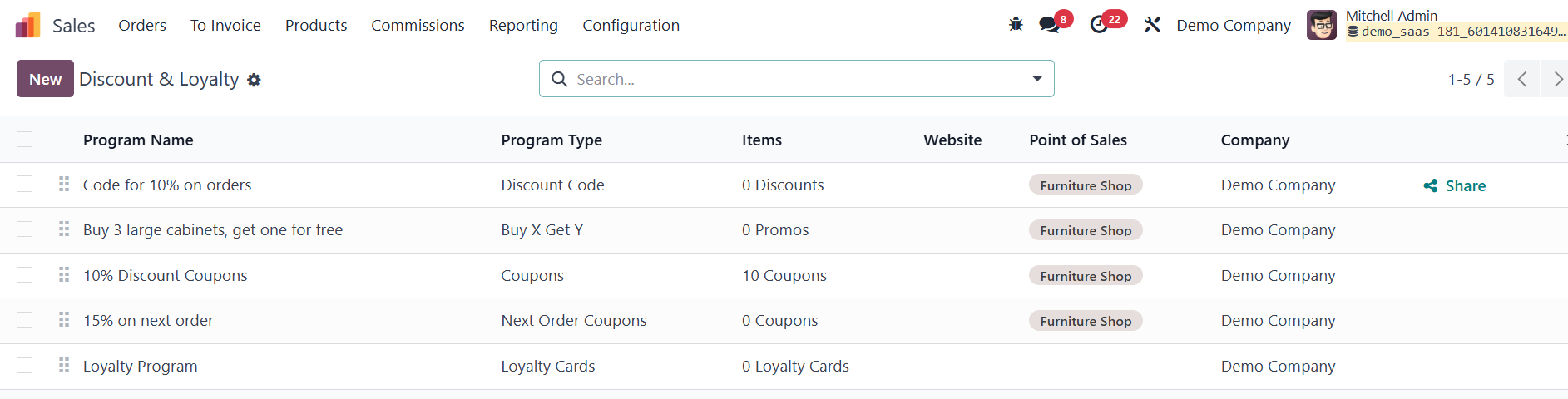This screenshot has width=1568, height=399.
Task: Open the conversations chat bubble icon
Action: click(x=1049, y=25)
